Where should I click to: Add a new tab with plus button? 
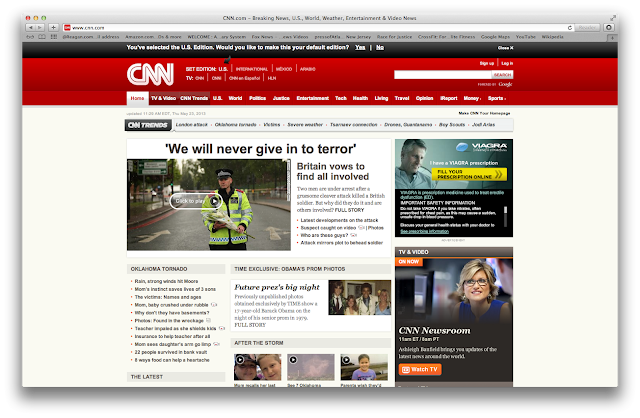612,37
